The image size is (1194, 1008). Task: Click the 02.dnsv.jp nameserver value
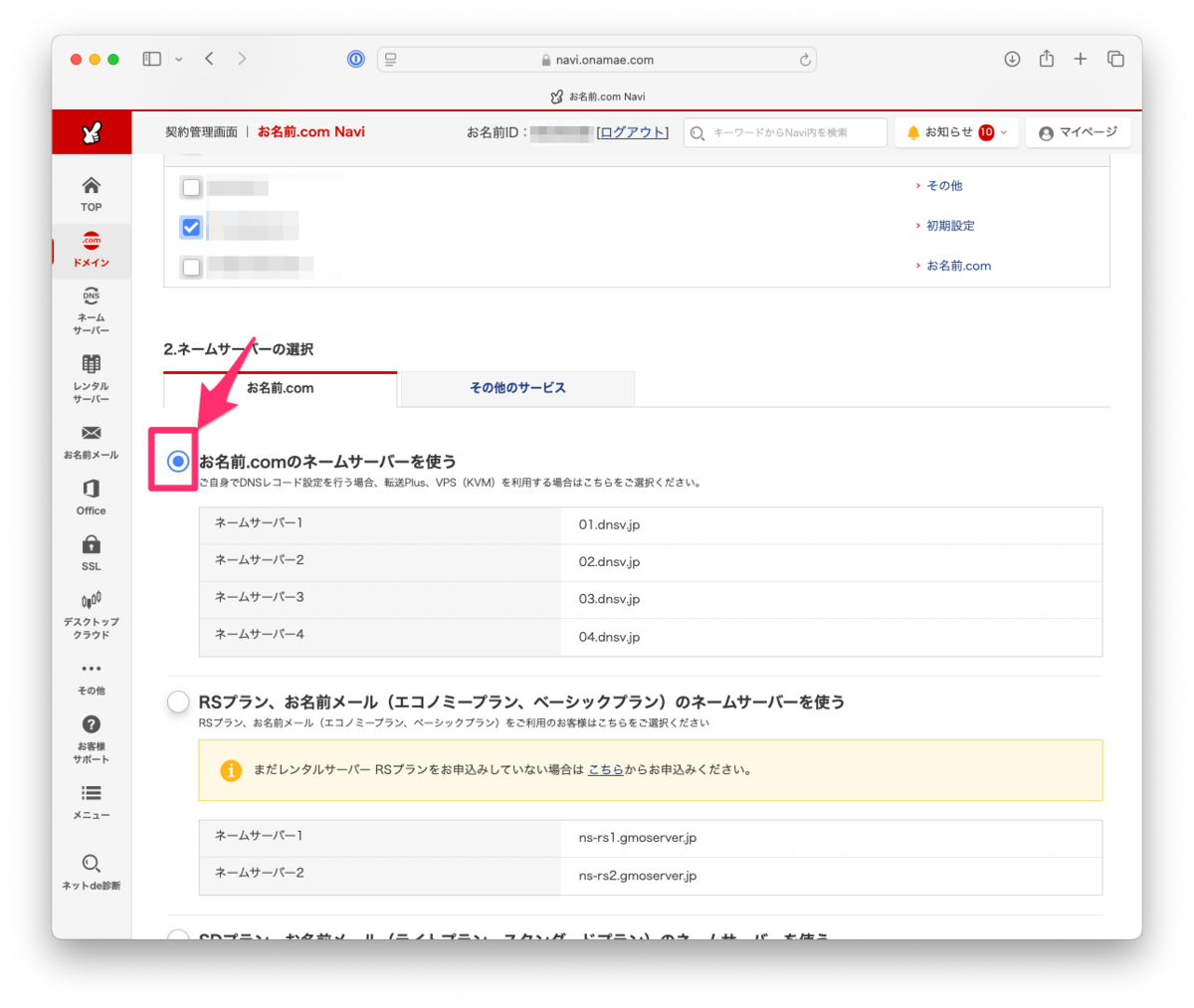[609, 562]
